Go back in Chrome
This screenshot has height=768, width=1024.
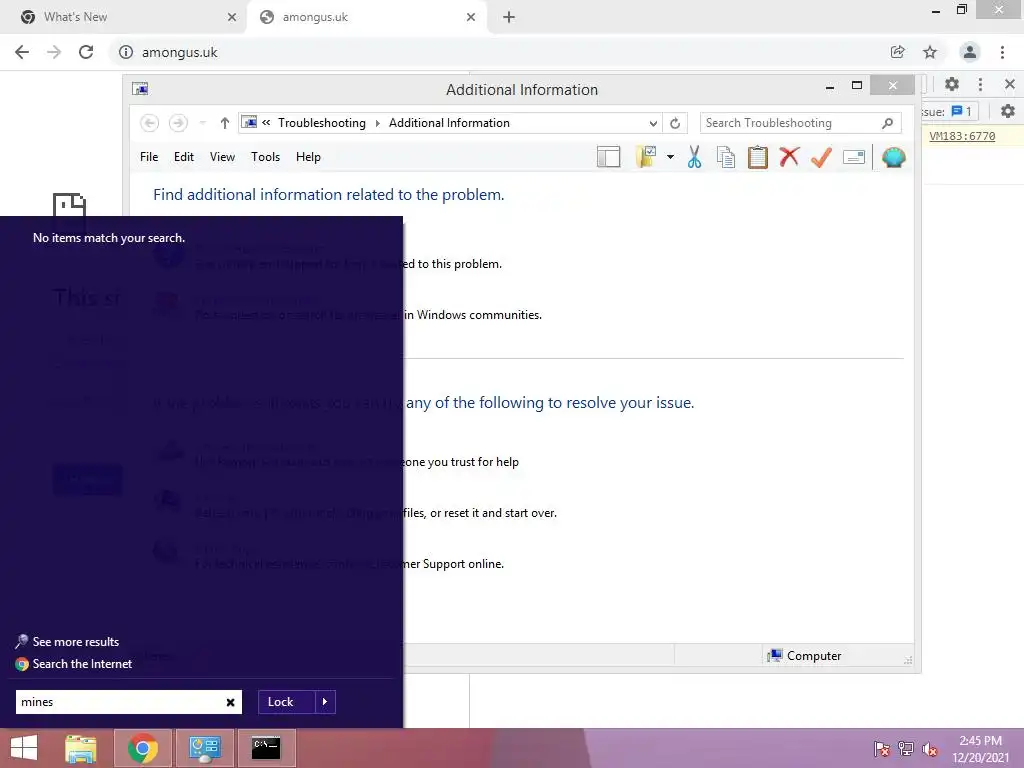point(22,52)
